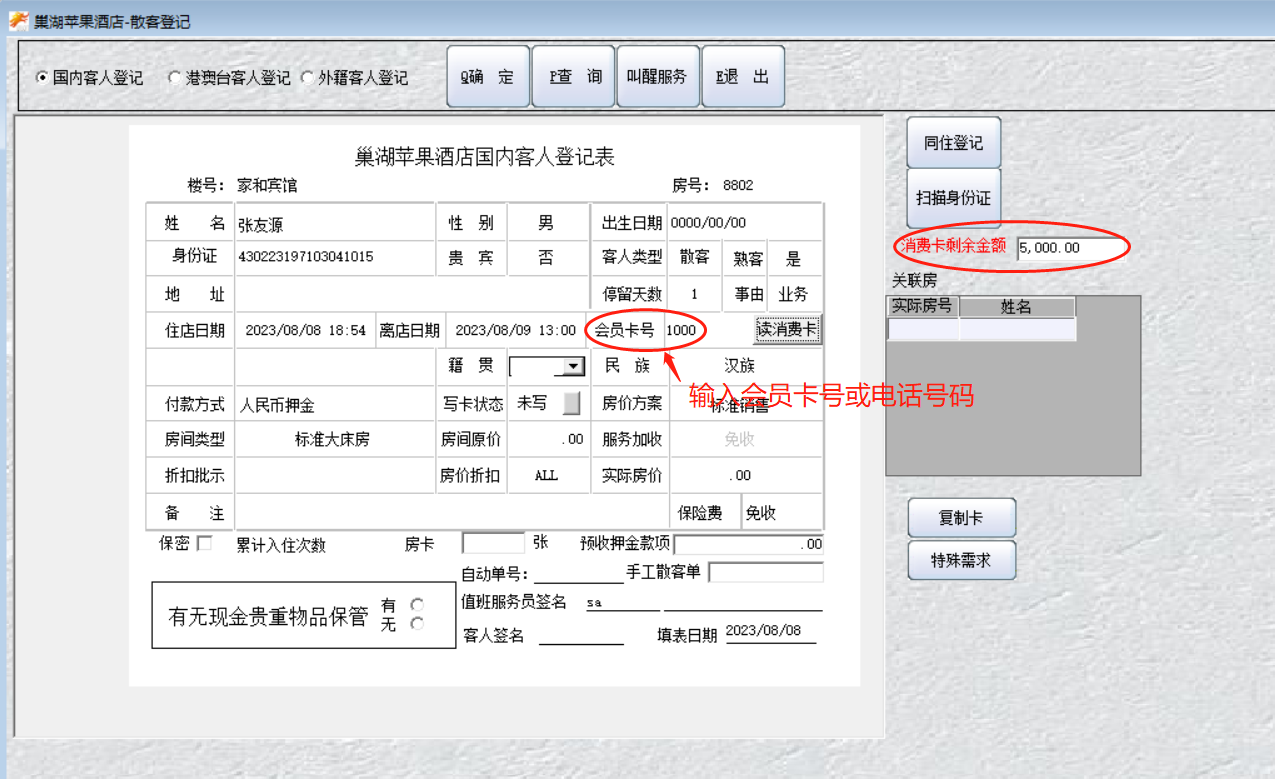This screenshot has width=1275, height=779.
Task: Open the 查询 query function
Action: pyautogui.click(x=572, y=76)
